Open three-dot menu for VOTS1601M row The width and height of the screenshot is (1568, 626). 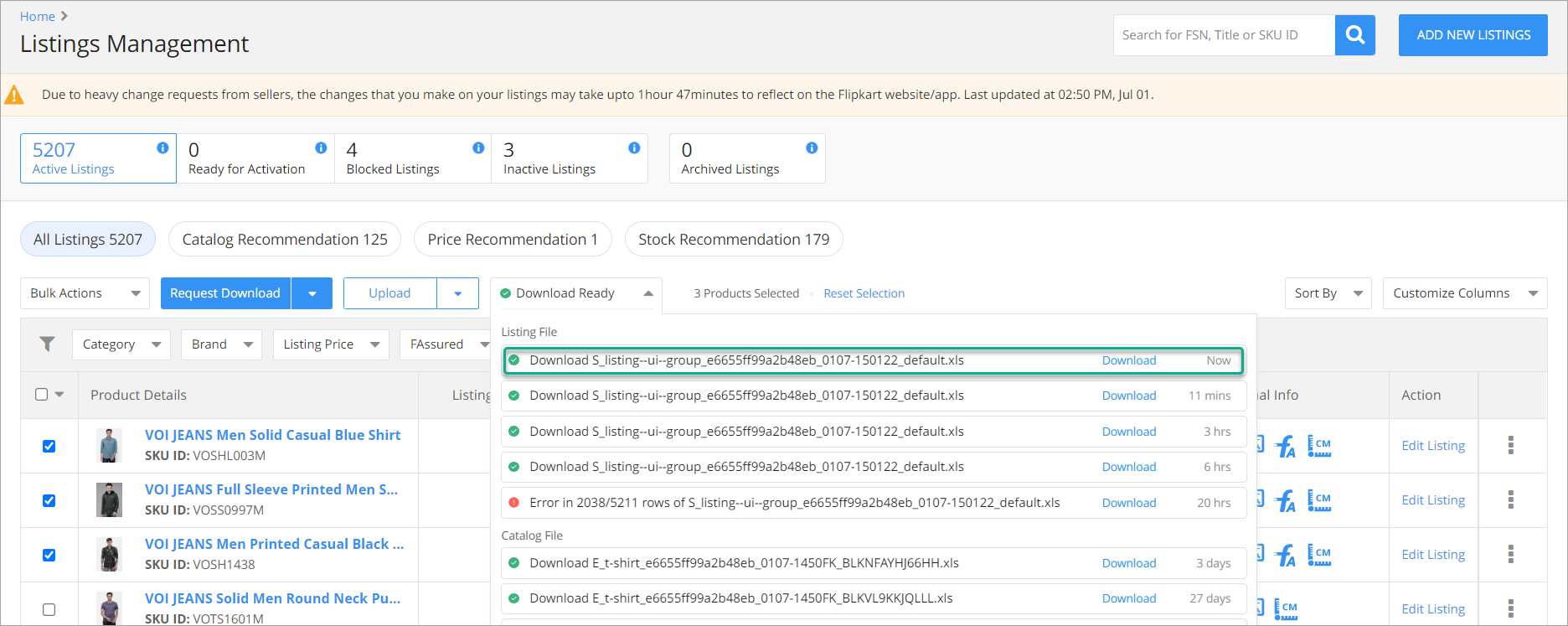1511,608
